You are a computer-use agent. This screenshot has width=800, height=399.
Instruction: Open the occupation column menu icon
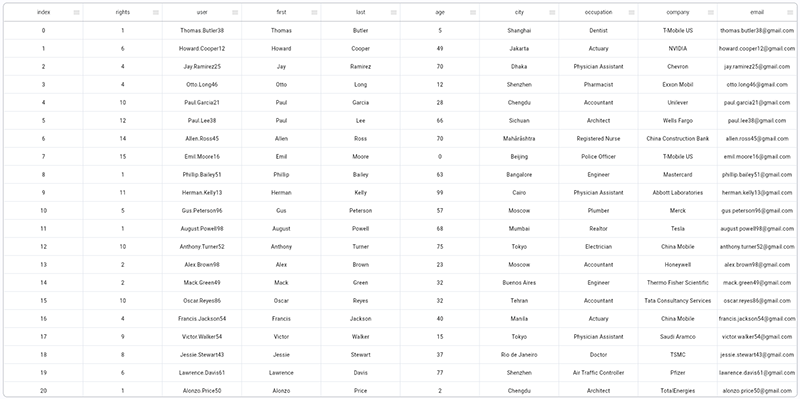tap(632, 12)
